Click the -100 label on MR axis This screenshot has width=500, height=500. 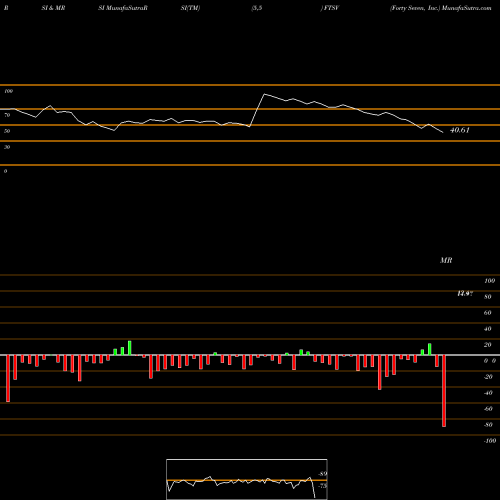[490, 441]
